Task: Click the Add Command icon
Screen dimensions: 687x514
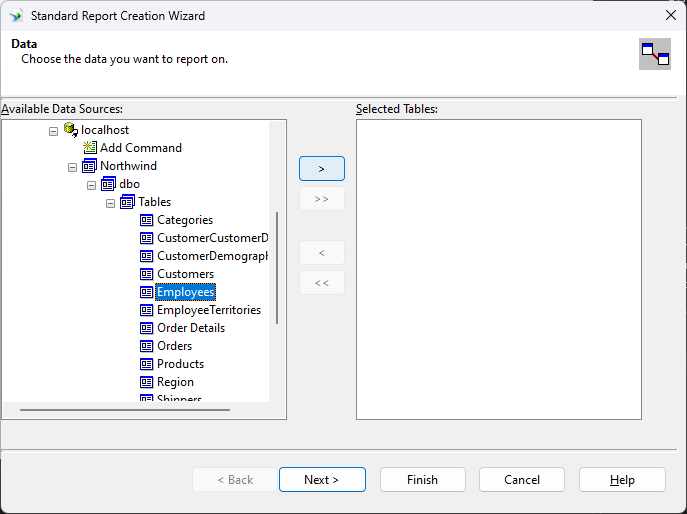Action: coord(90,148)
